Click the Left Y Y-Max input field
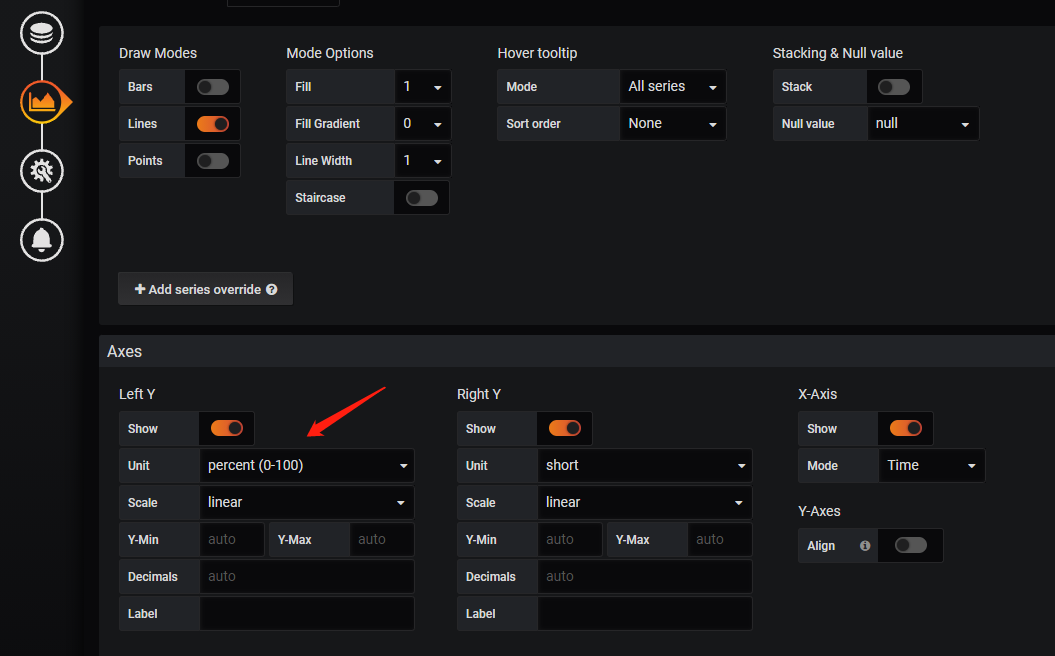Image resolution: width=1055 pixels, height=656 pixels. (x=381, y=540)
